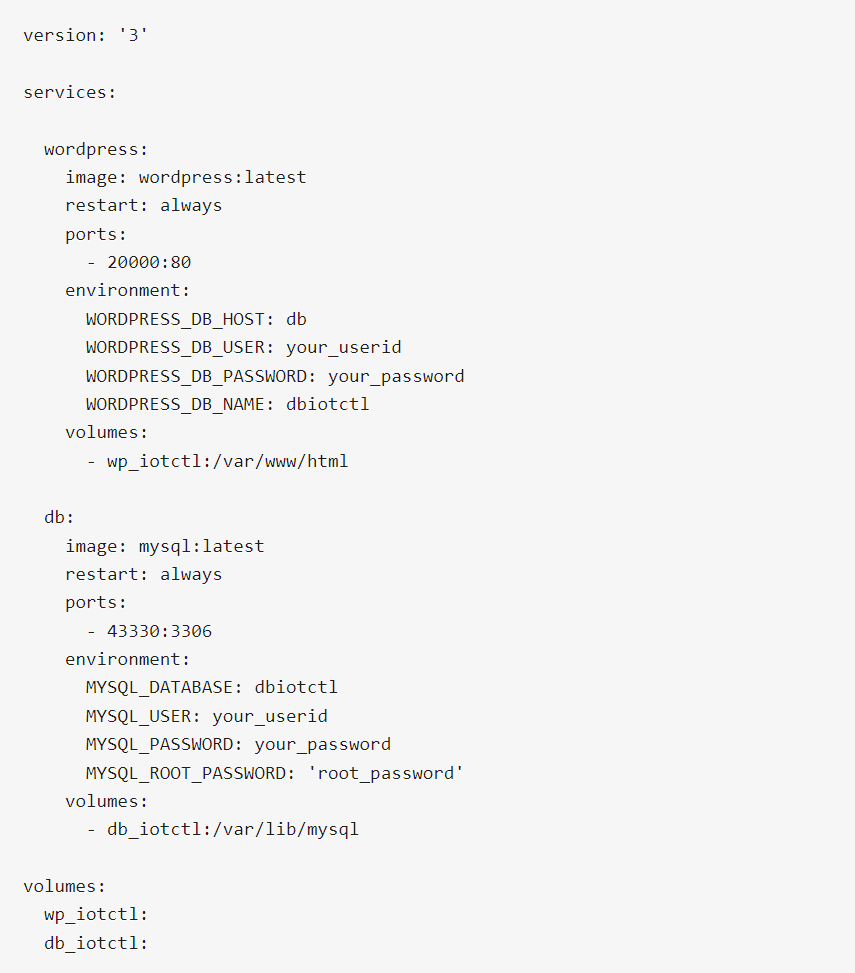Click the top-level volumes key

coord(65,886)
